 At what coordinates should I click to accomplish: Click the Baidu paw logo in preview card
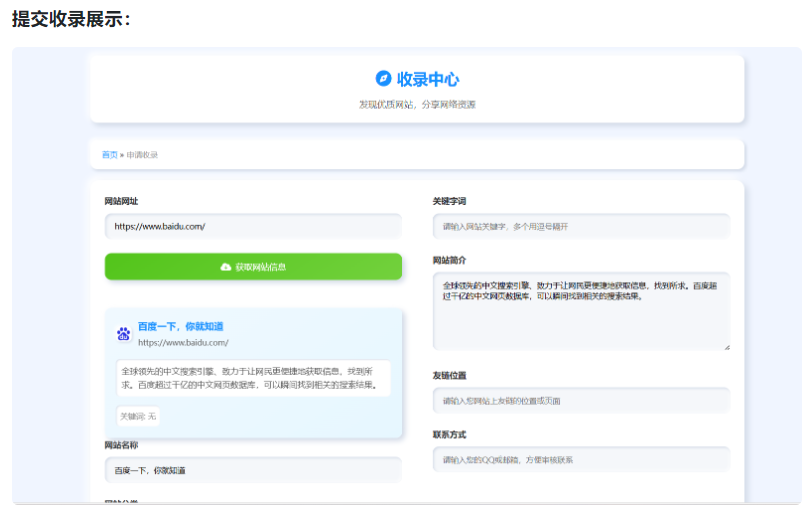[124, 333]
